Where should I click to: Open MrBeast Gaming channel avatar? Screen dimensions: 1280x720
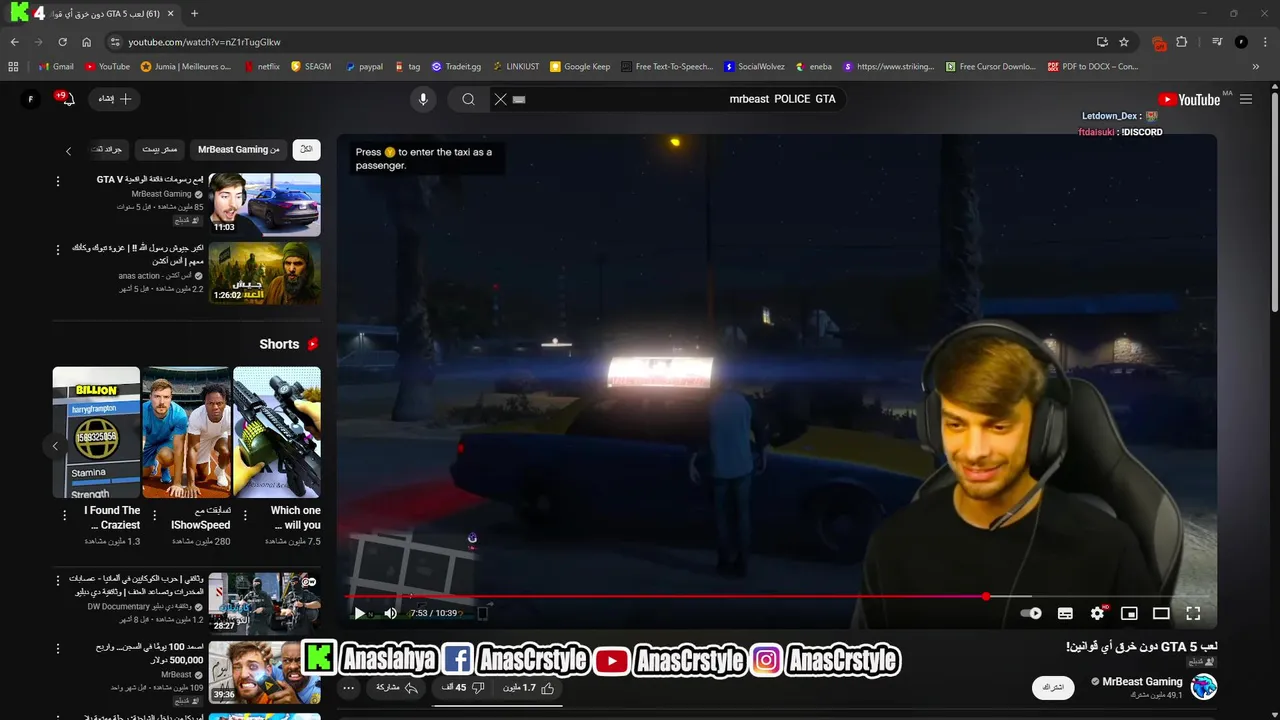pyautogui.click(x=1203, y=687)
